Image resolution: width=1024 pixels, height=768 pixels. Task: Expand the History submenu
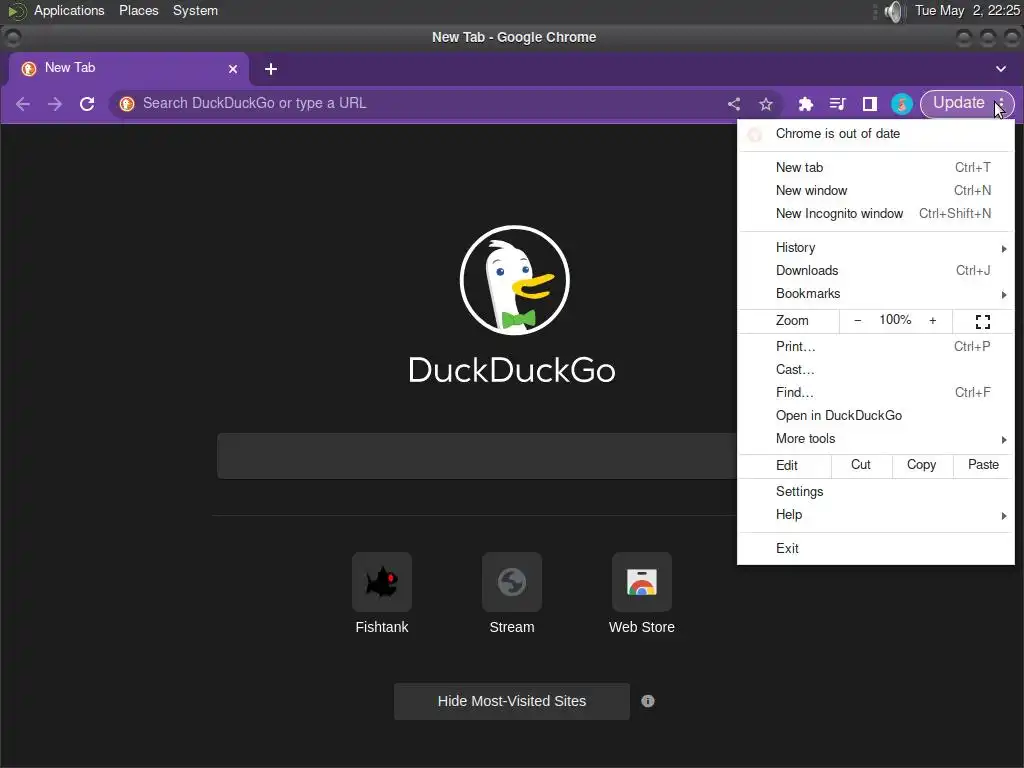(876, 248)
